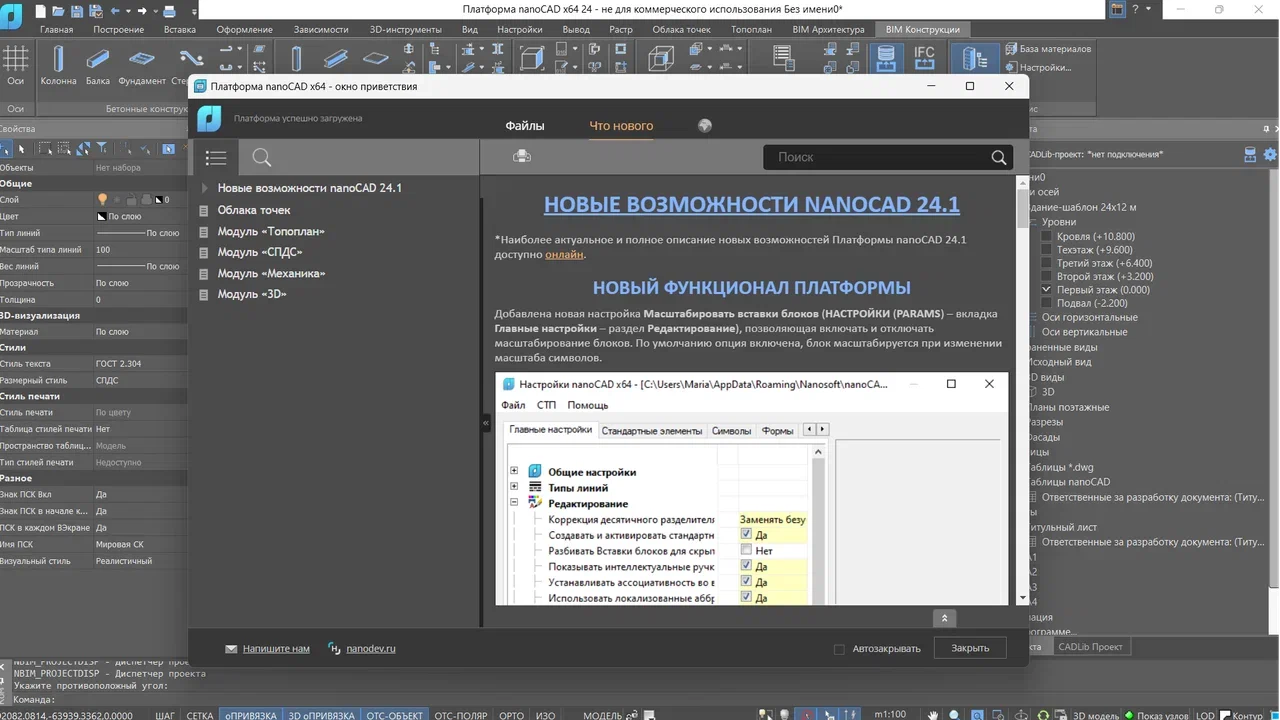
Task: Activate the Фундамент (Foundation) tool
Action: (140, 60)
